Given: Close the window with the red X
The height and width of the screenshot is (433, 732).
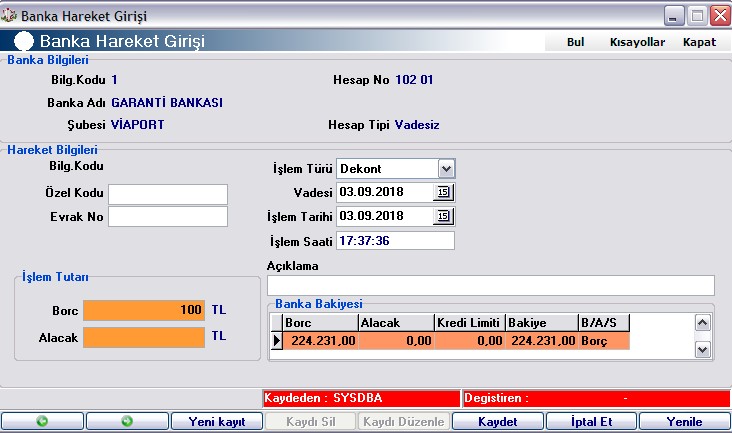Looking at the screenshot, I should (720, 16).
